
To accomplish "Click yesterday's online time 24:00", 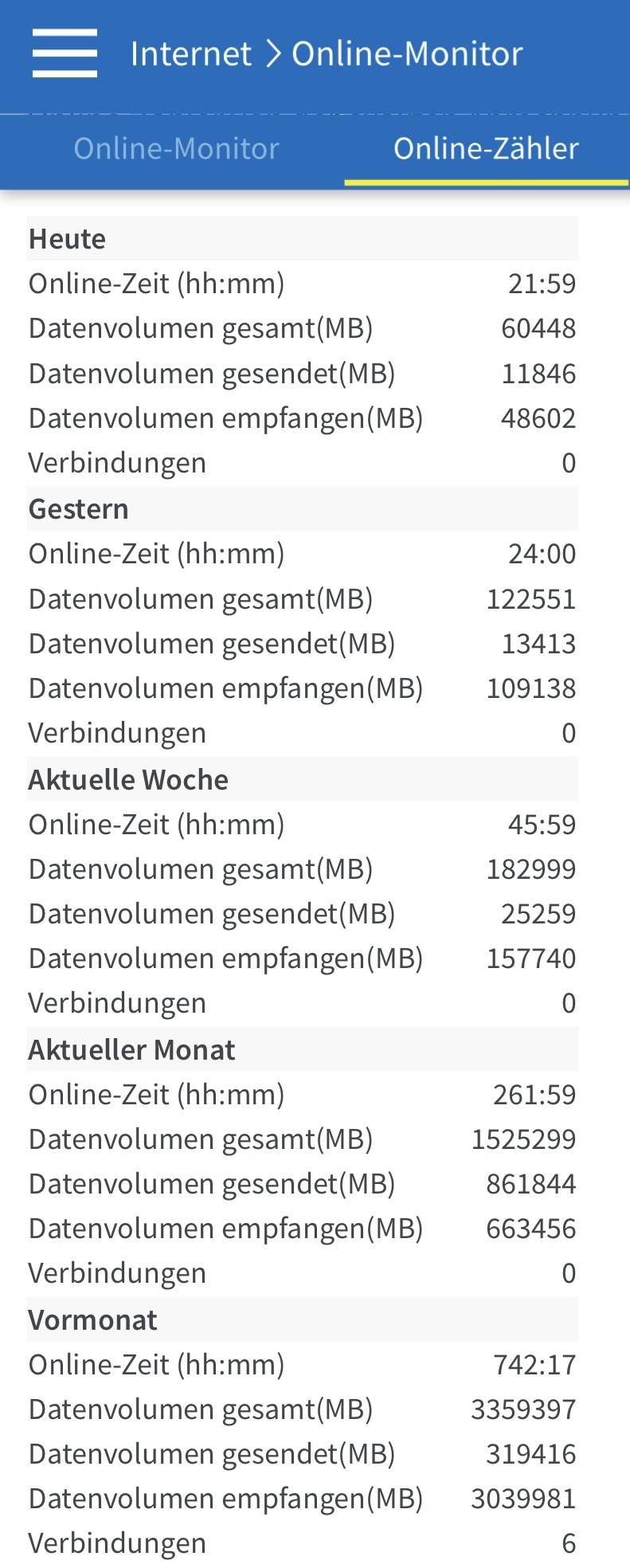I will tap(542, 554).
